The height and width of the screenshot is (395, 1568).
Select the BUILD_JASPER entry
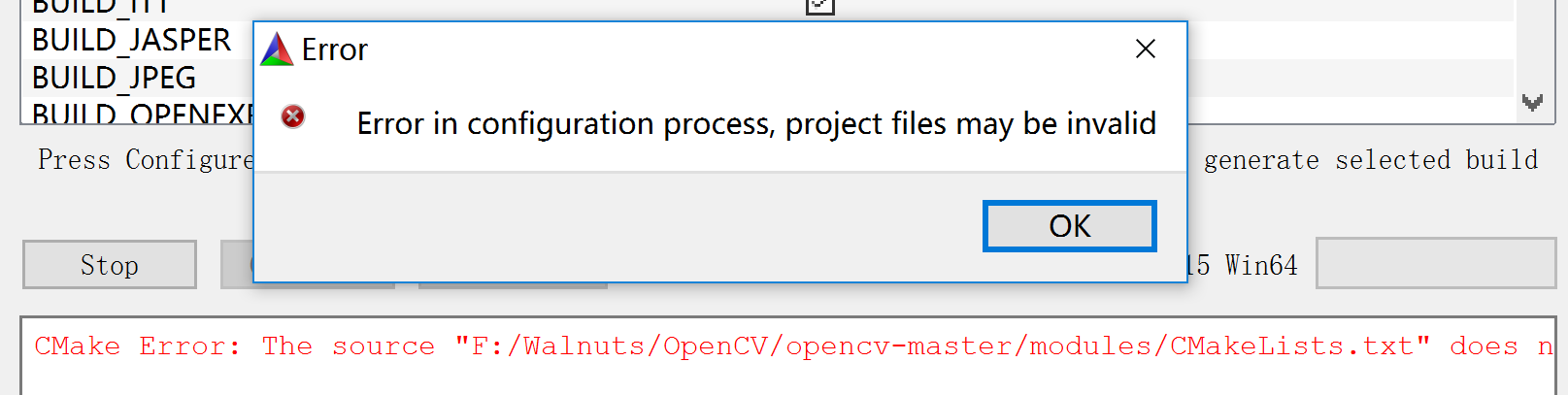pyautogui.click(x=131, y=40)
